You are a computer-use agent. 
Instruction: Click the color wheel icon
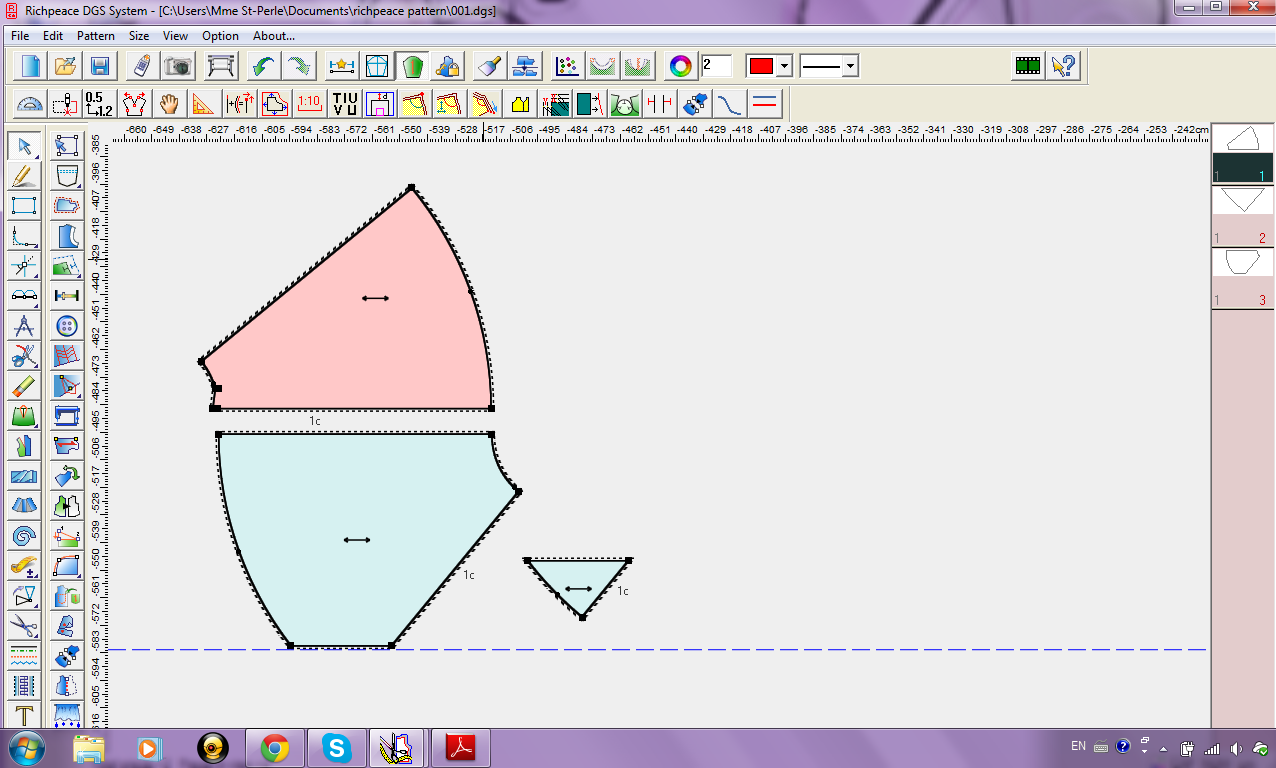[x=680, y=67]
